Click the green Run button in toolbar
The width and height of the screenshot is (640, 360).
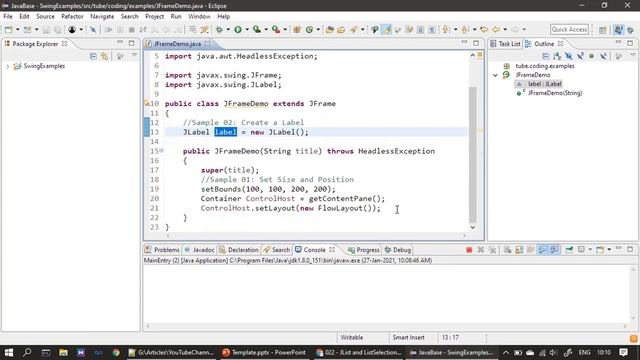[x=238, y=29]
